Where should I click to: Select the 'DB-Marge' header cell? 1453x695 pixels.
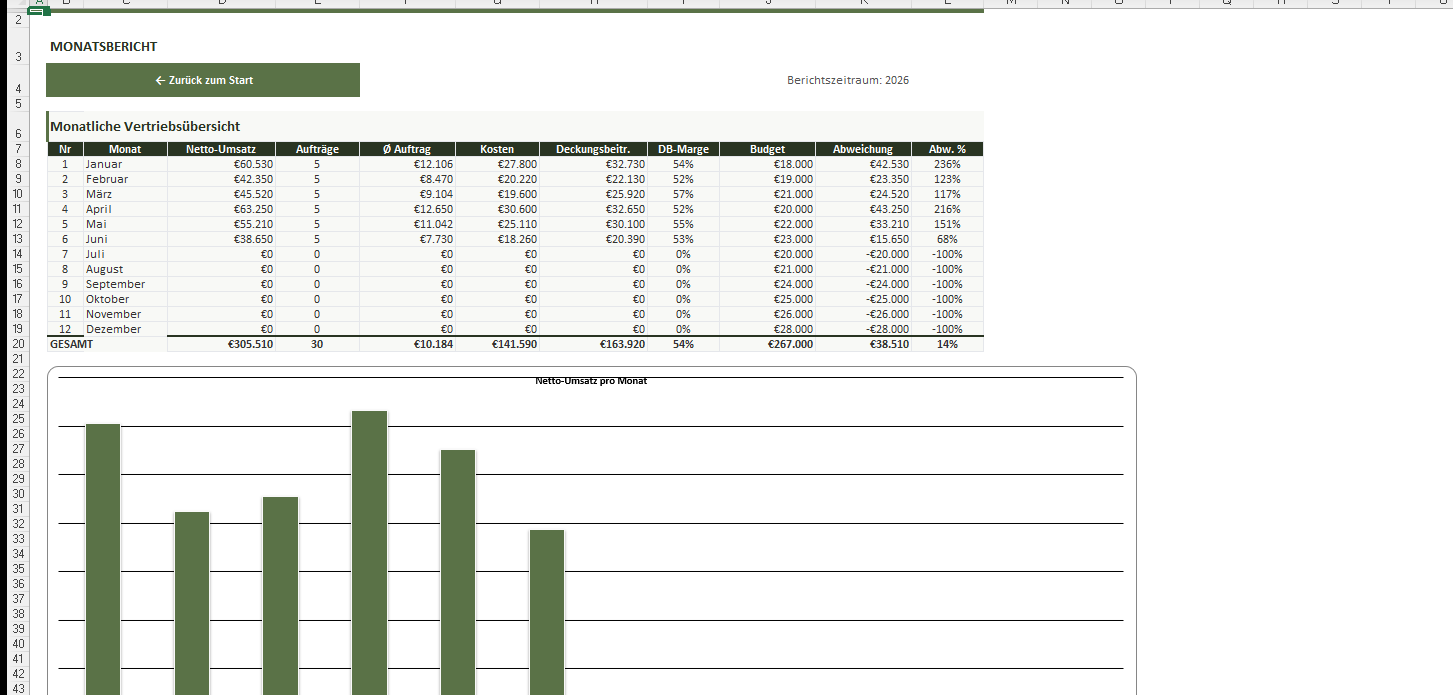(683, 149)
